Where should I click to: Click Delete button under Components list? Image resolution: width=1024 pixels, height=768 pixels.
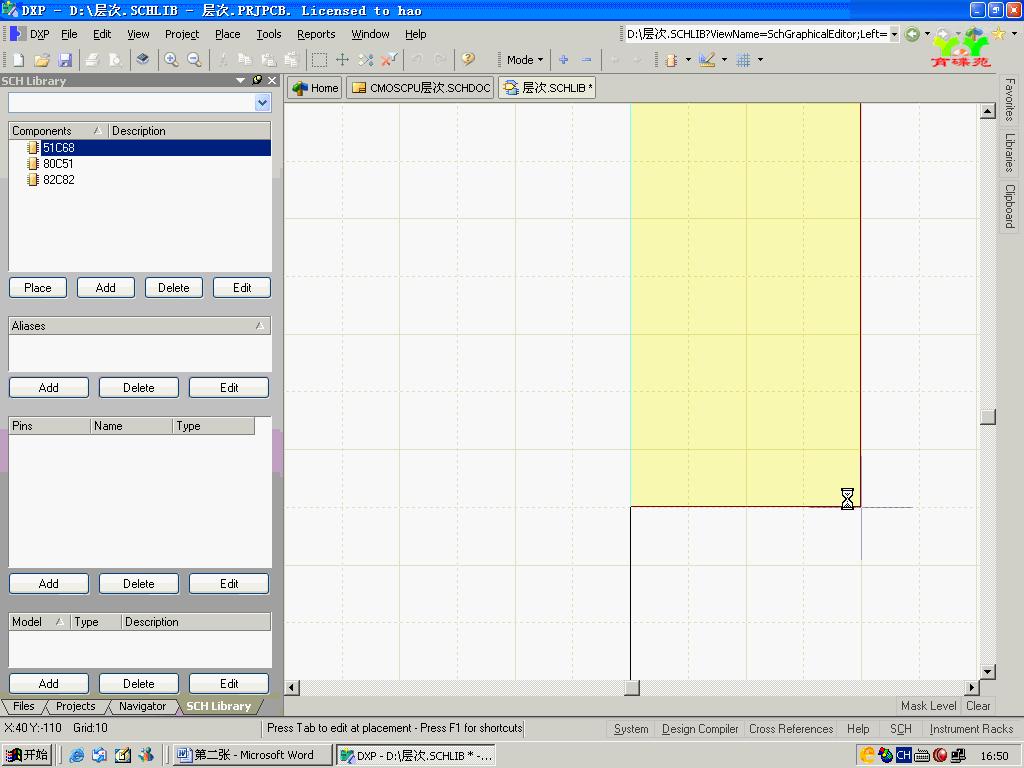[174, 288]
